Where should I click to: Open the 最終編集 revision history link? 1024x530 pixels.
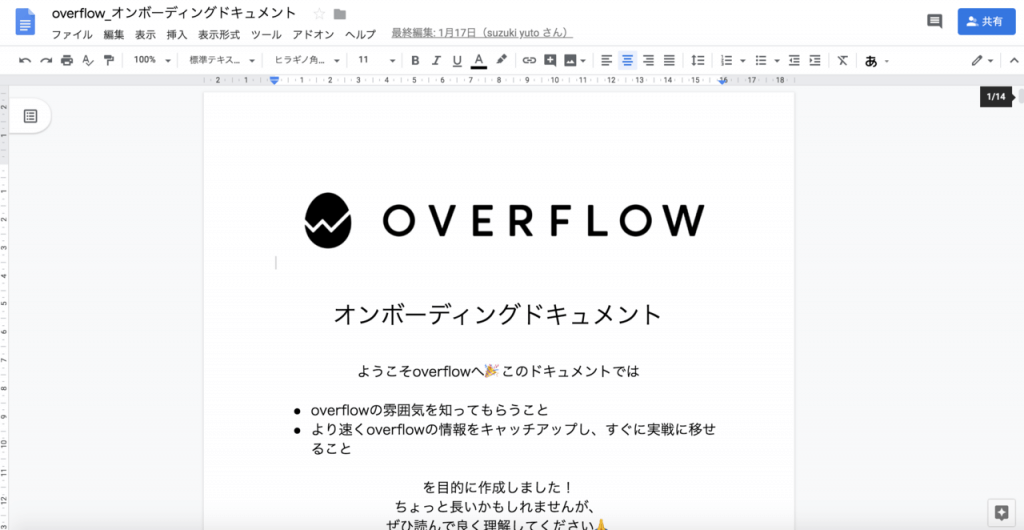point(482,33)
